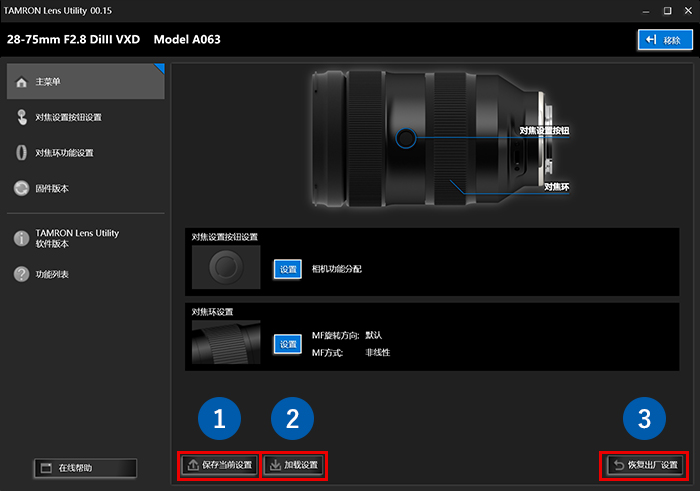Viewport: 700px width, 491px height.
Task: Click the Model A063 text
Action: click(187, 39)
